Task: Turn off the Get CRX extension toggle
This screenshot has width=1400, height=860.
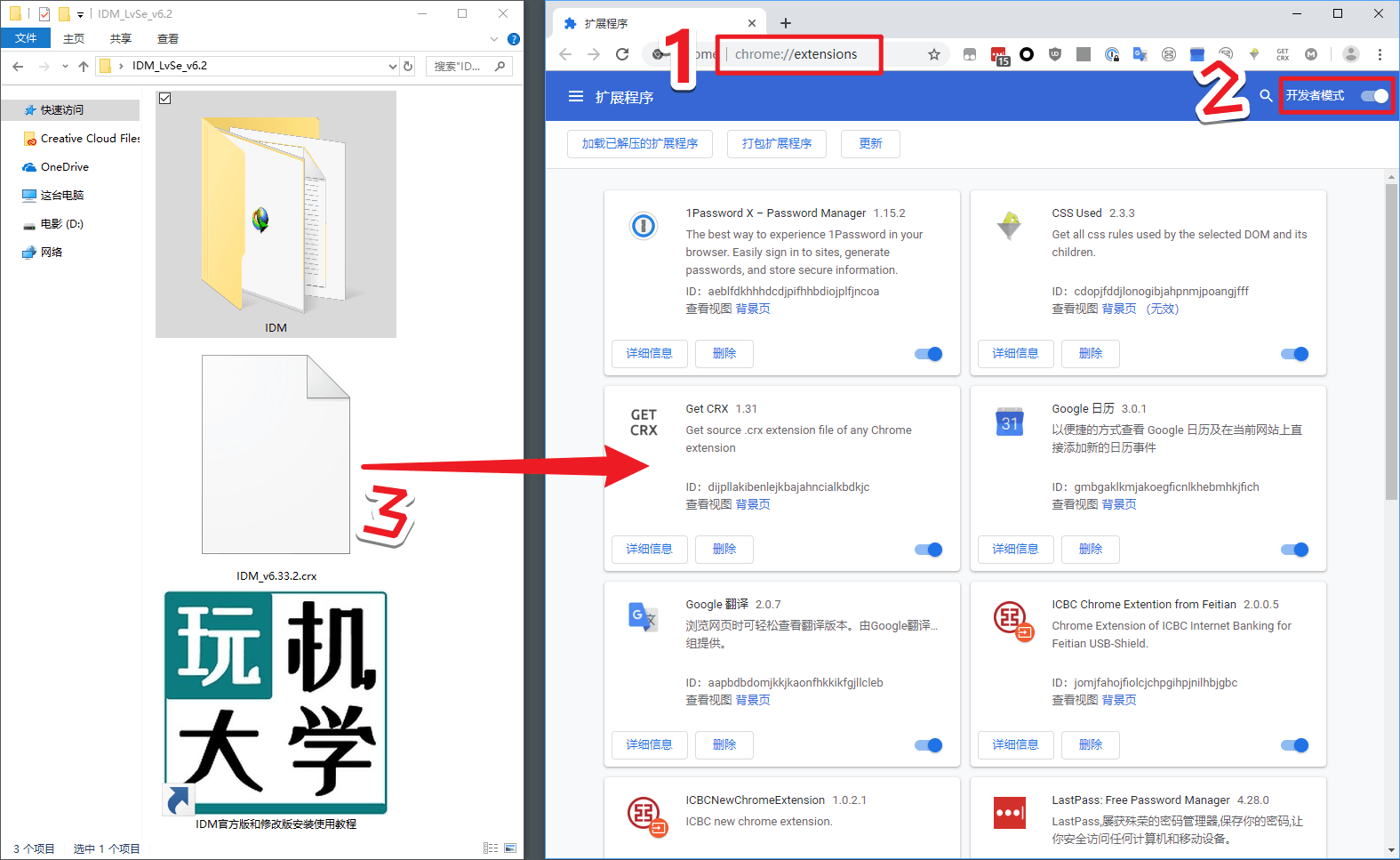Action: (x=928, y=550)
